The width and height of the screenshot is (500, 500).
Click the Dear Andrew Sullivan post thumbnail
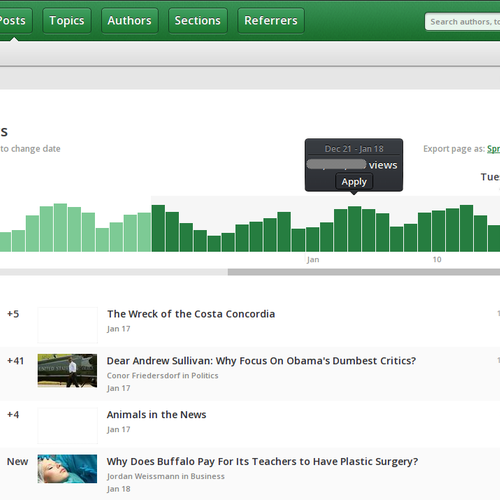point(67,371)
